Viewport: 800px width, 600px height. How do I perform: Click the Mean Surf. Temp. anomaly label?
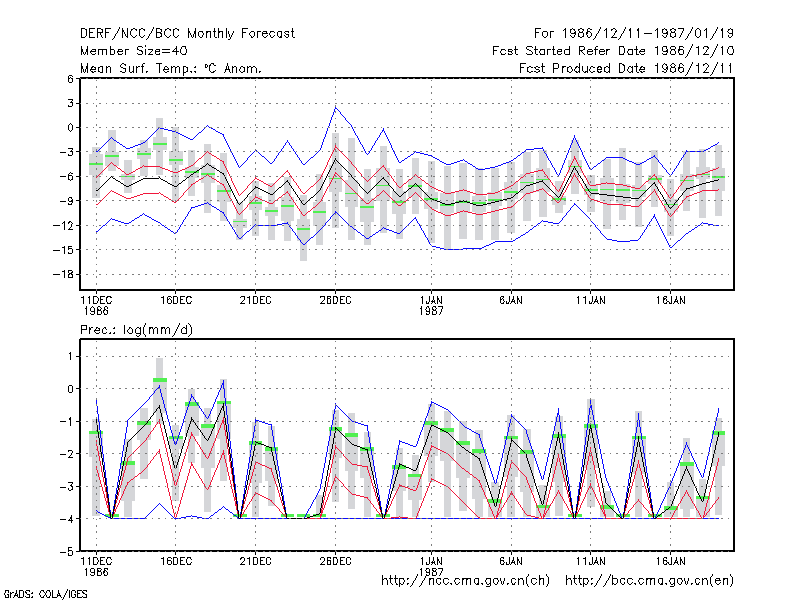pos(171,68)
